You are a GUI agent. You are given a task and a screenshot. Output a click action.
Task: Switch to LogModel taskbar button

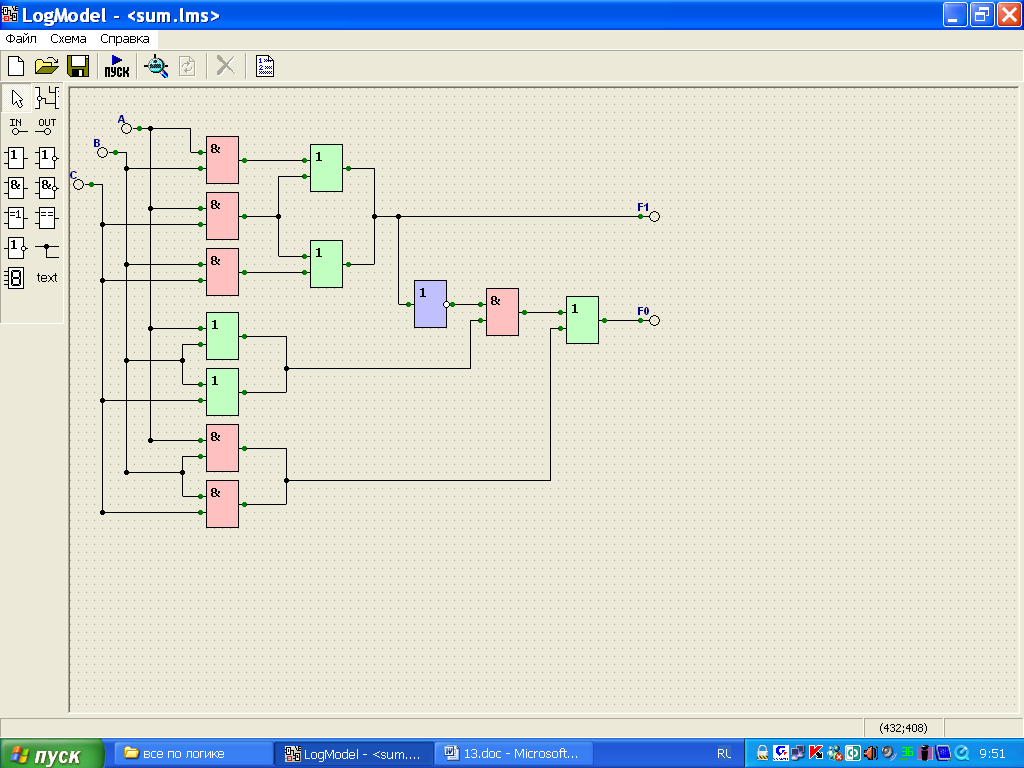(355, 754)
